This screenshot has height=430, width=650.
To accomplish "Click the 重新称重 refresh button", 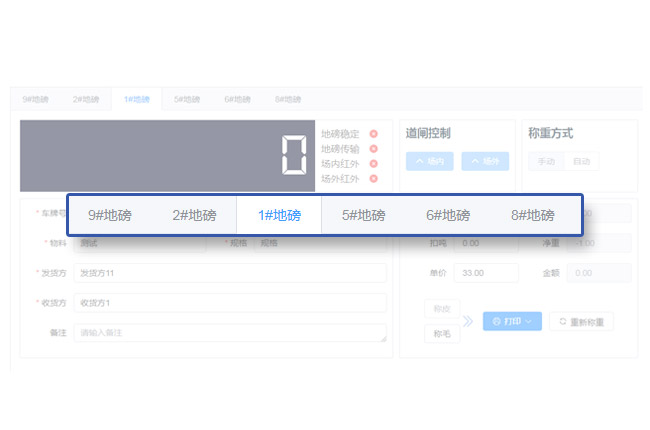I will coord(581,322).
